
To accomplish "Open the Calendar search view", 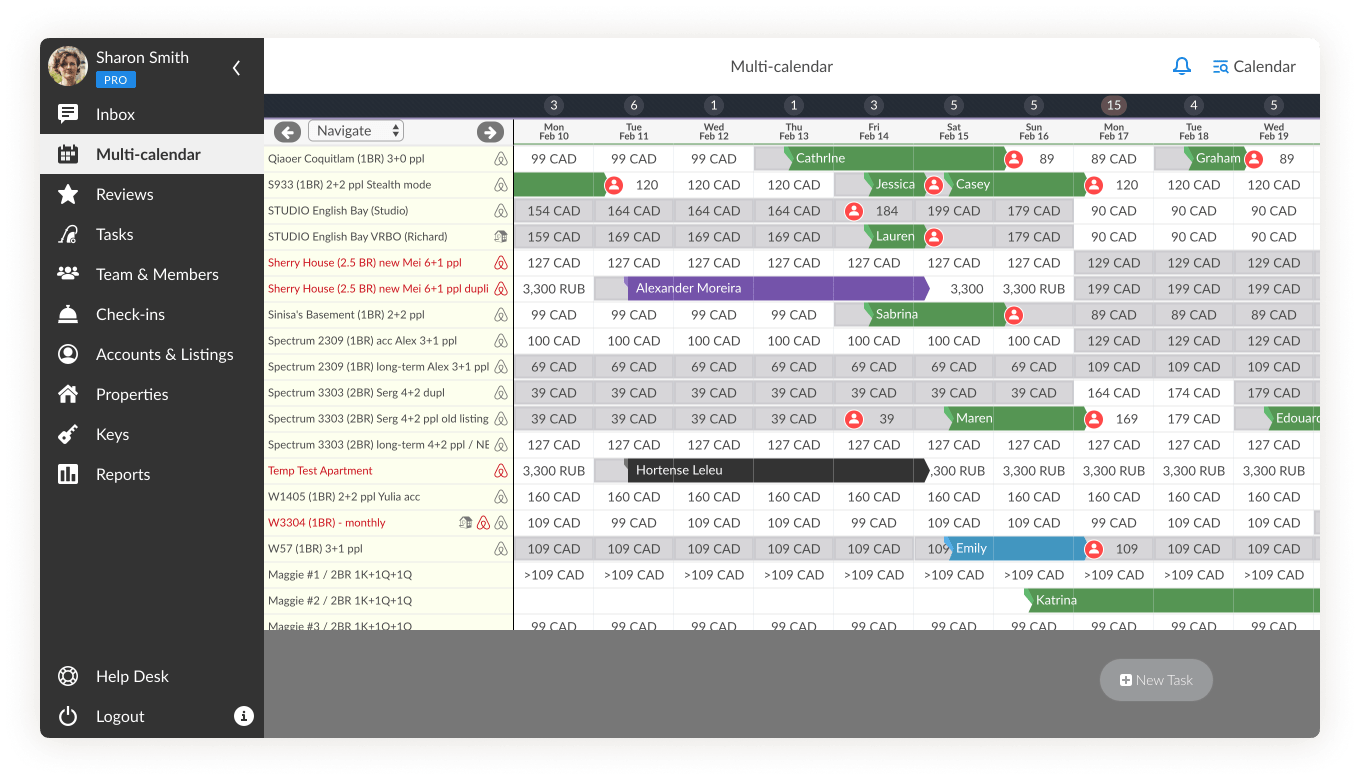I will pos(1254,67).
